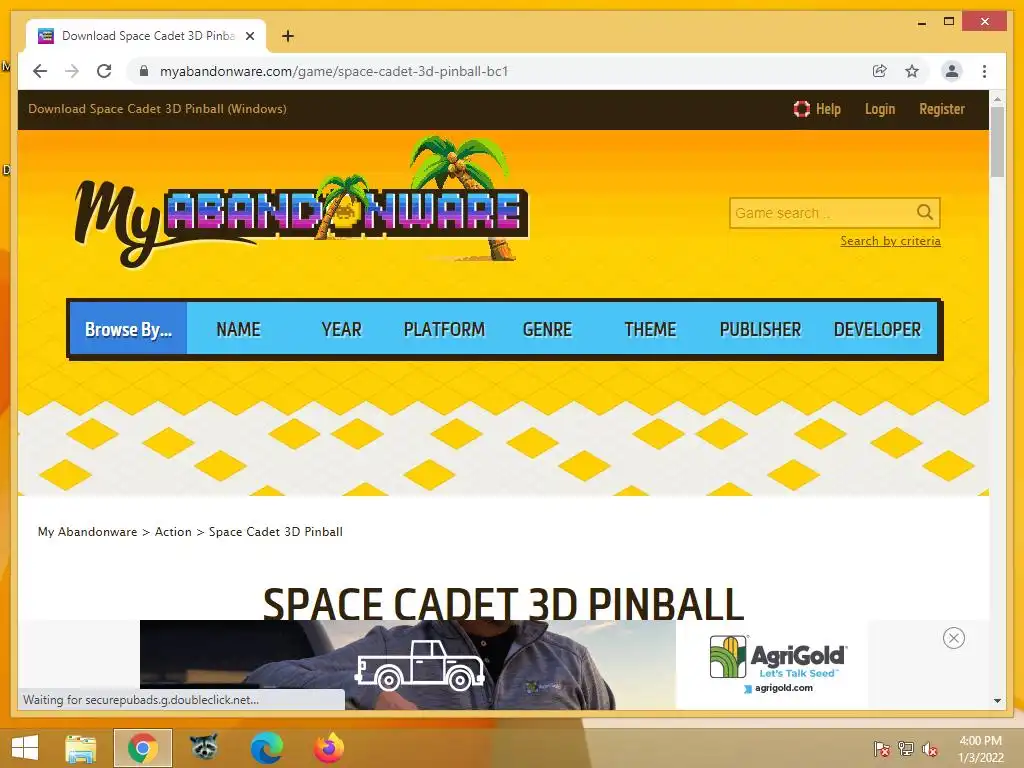The image size is (1024, 768).
Task: Click the Browse By... label
Action: point(128,329)
